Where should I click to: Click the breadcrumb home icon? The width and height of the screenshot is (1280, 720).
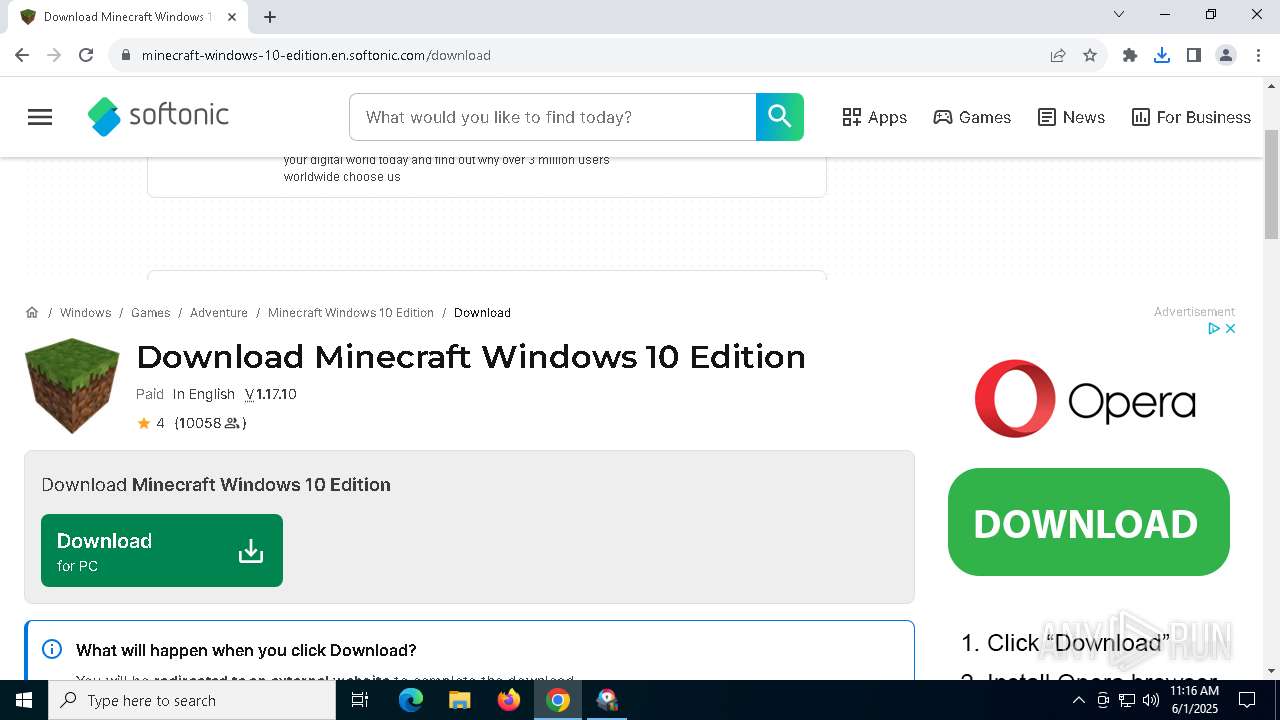click(x=32, y=313)
